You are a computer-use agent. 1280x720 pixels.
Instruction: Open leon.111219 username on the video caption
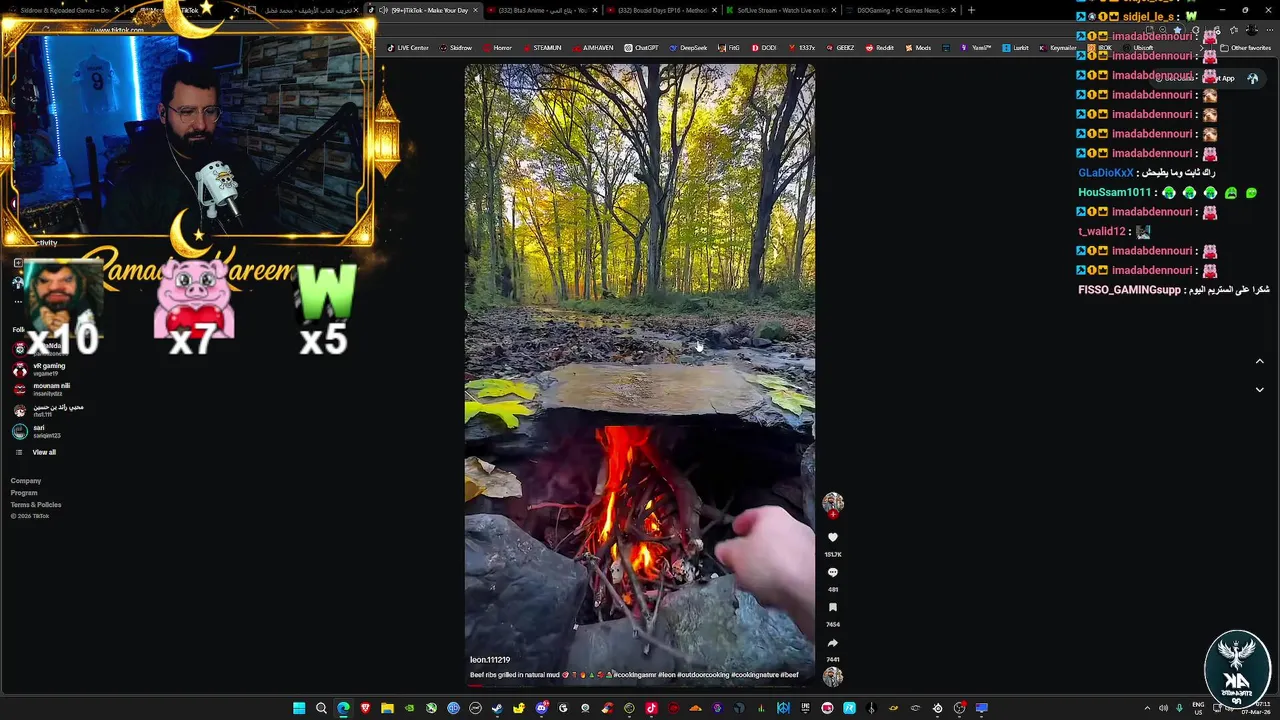click(490, 660)
